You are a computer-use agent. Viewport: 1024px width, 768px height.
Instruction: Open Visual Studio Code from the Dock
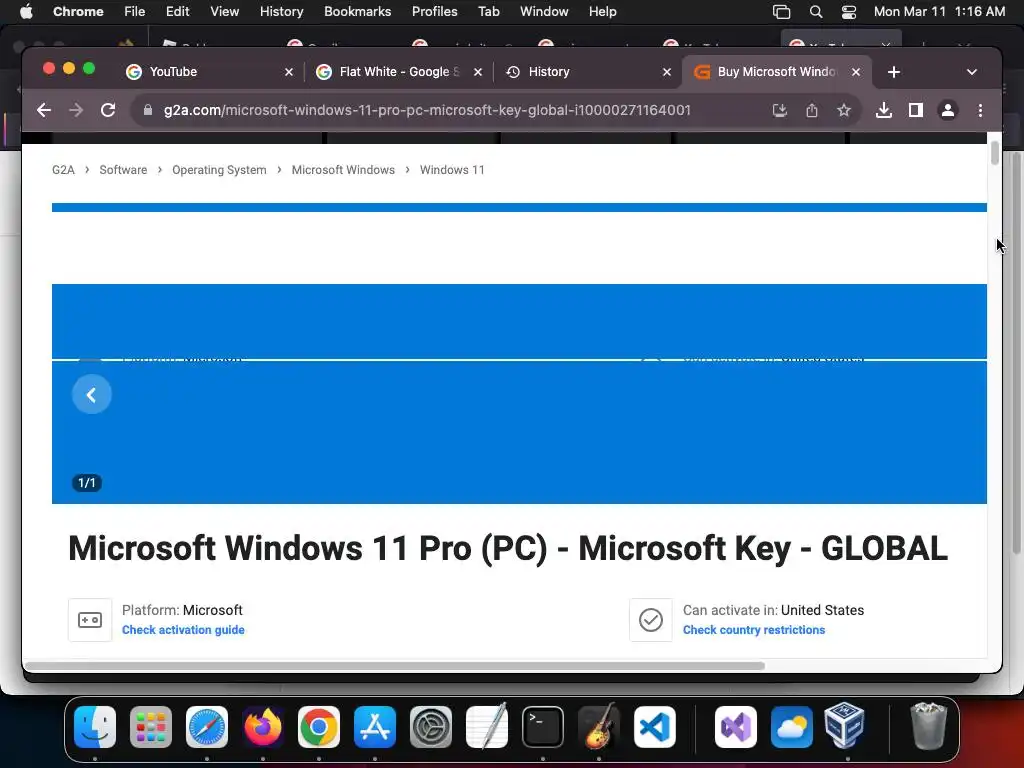(655, 727)
